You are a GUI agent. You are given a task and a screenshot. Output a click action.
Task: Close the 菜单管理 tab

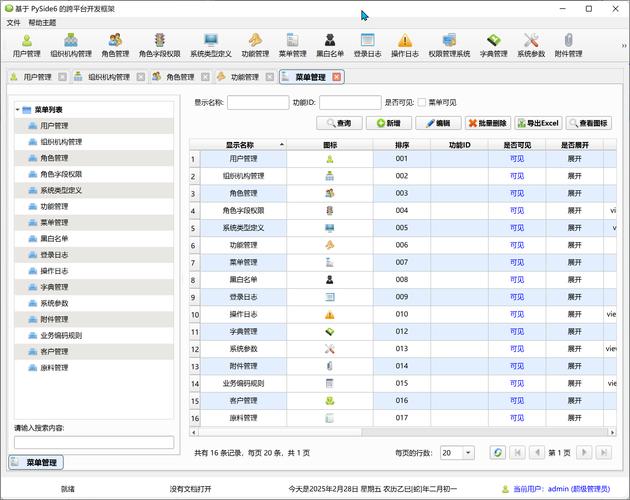click(337, 77)
